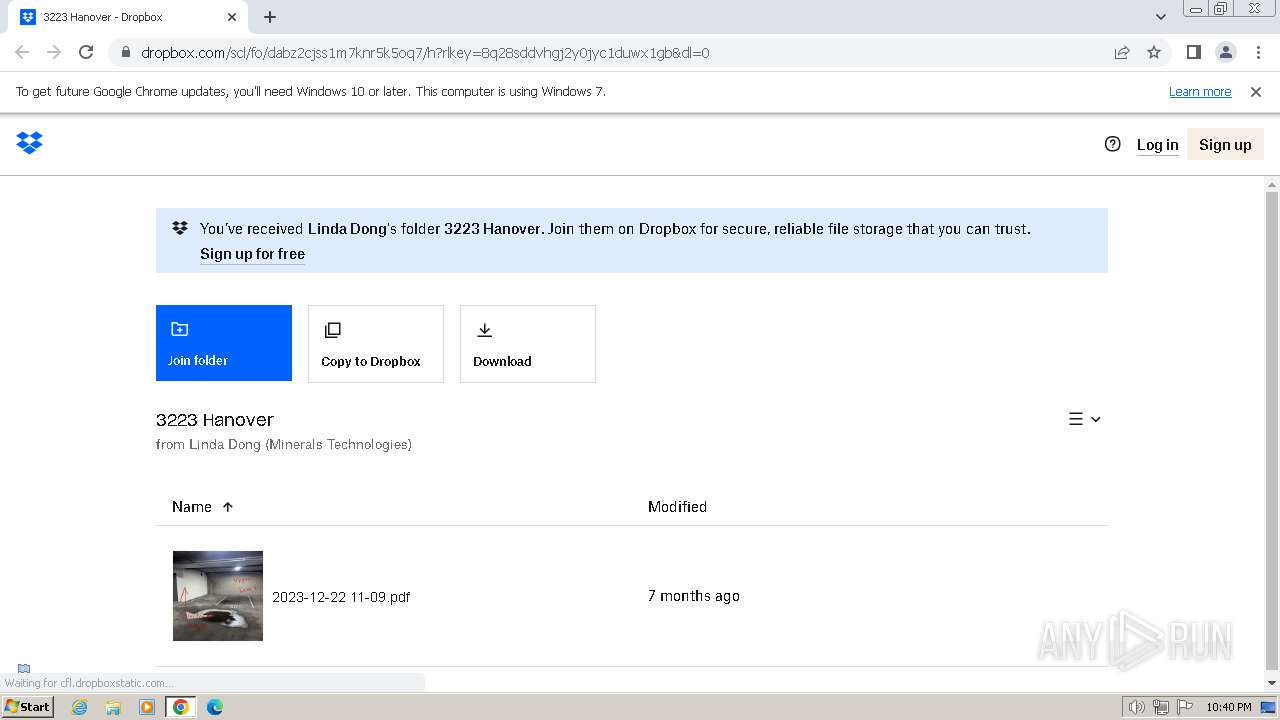Click the Modified column header
This screenshot has height=720, width=1280.
tap(677, 507)
